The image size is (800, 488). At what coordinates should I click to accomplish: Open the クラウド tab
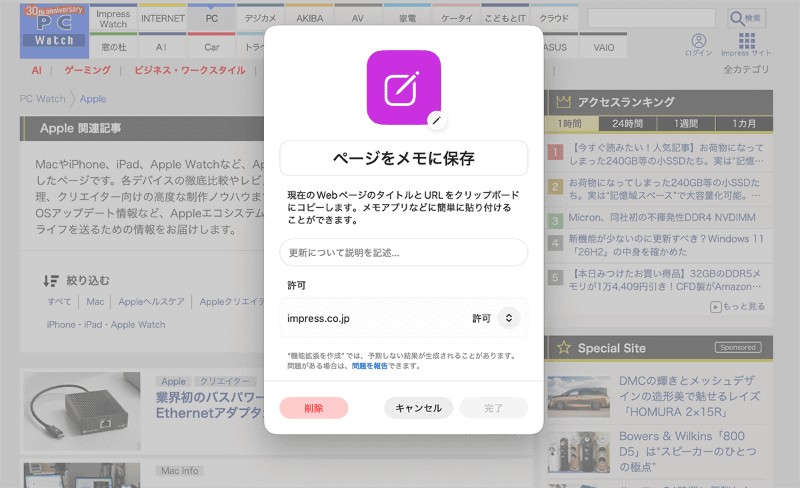click(554, 18)
